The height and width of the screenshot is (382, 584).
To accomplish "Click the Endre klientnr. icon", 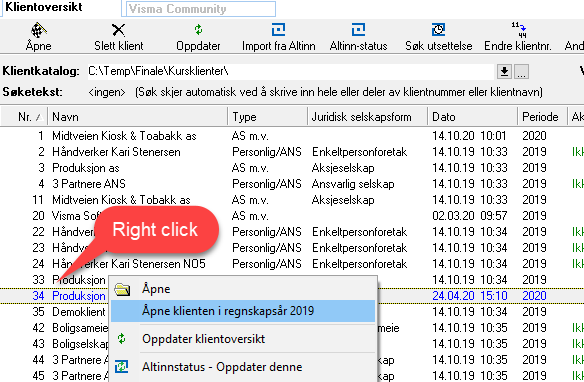I will (518, 30).
